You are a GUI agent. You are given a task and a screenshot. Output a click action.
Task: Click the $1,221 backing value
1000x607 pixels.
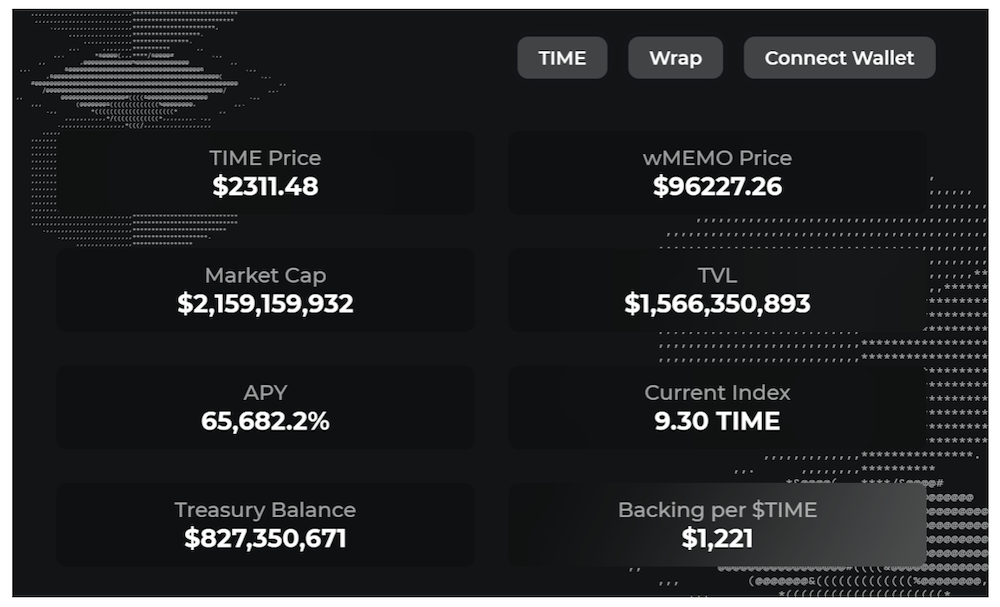click(717, 539)
